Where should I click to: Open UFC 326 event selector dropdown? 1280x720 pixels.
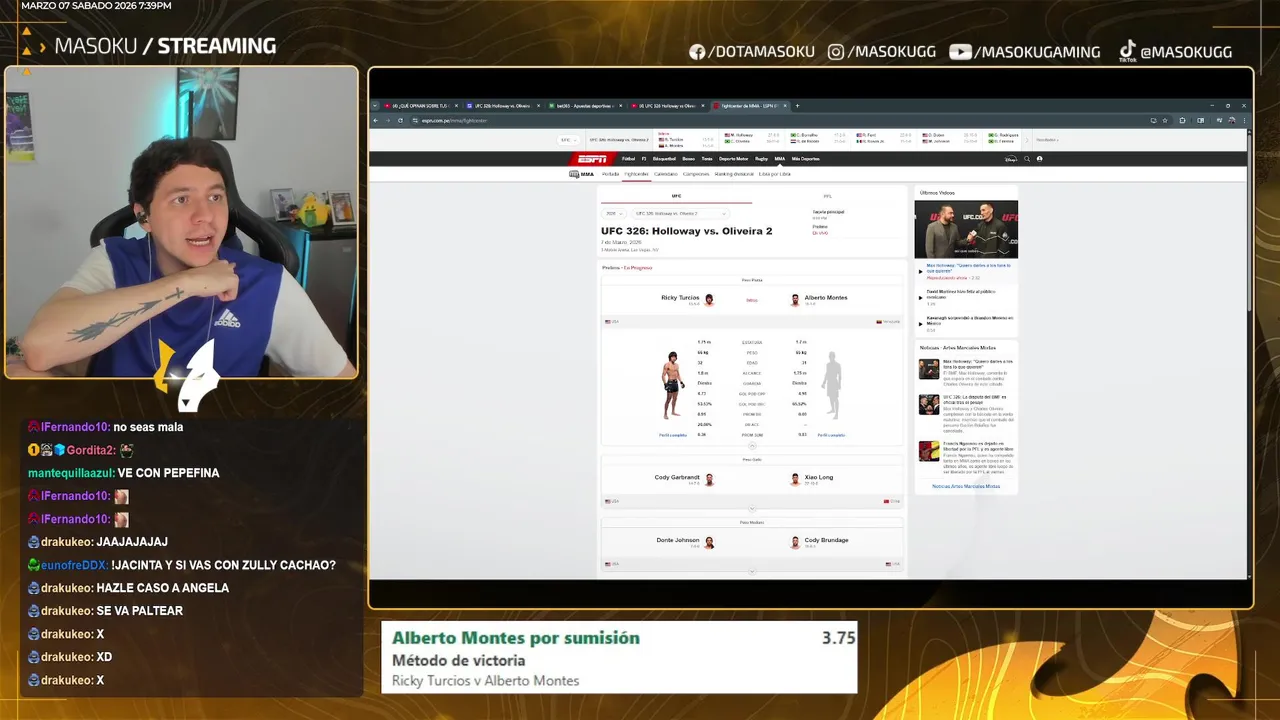(x=679, y=213)
